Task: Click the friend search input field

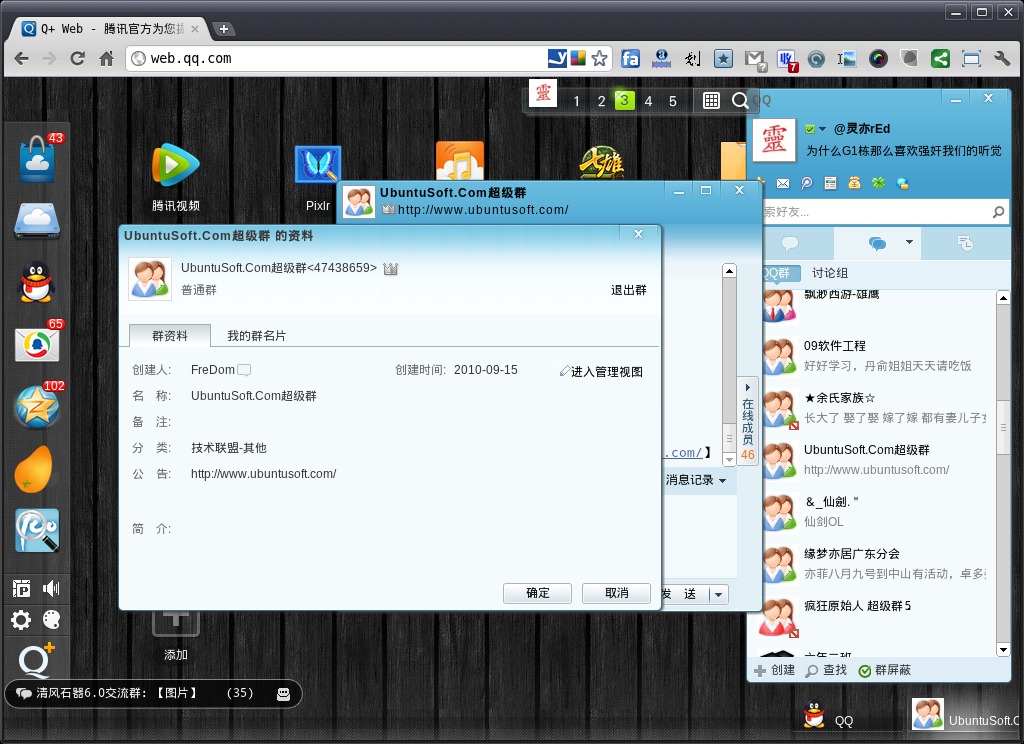Action: pos(876,212)
